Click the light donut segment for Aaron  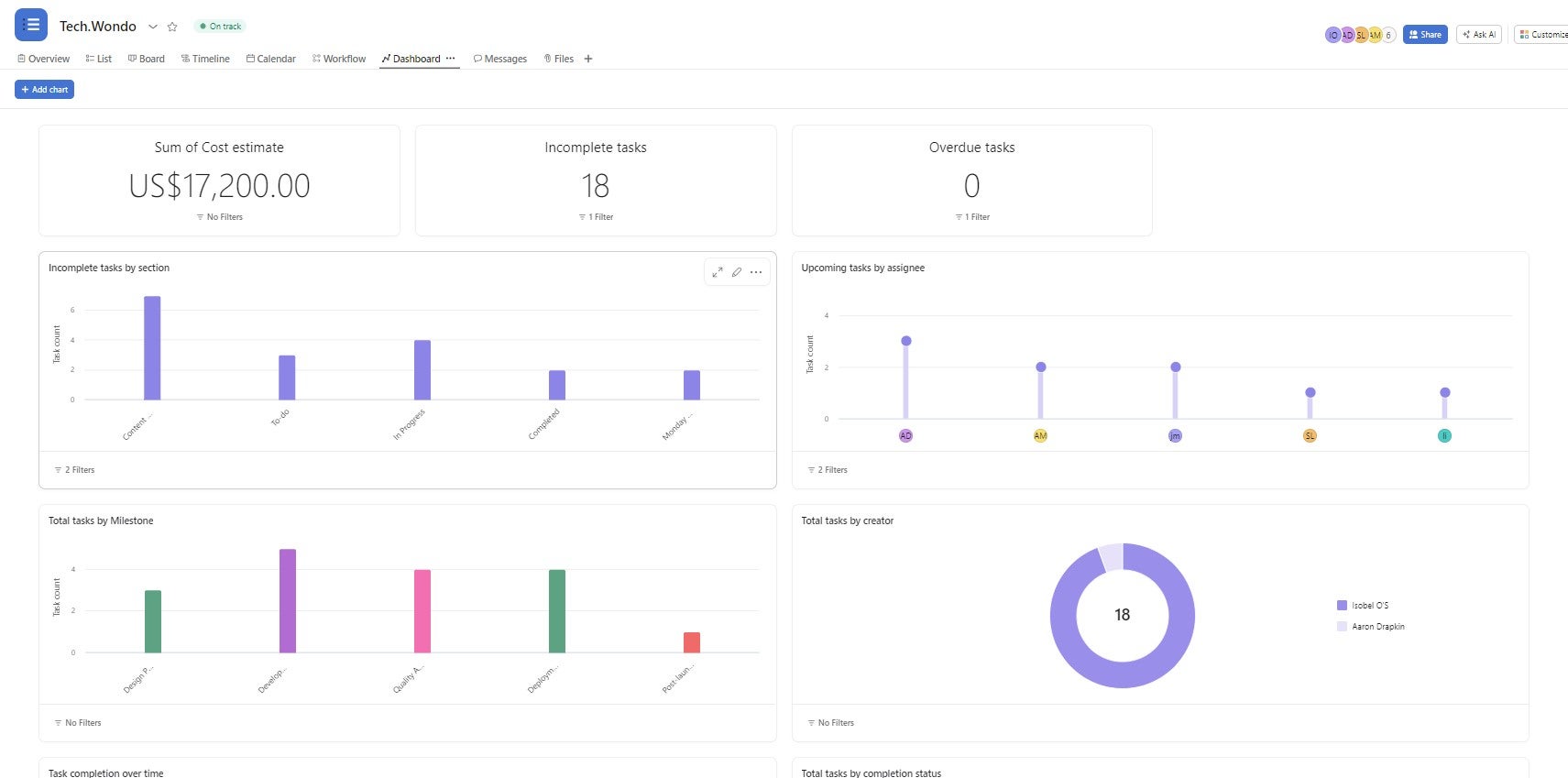[1112, 557]
